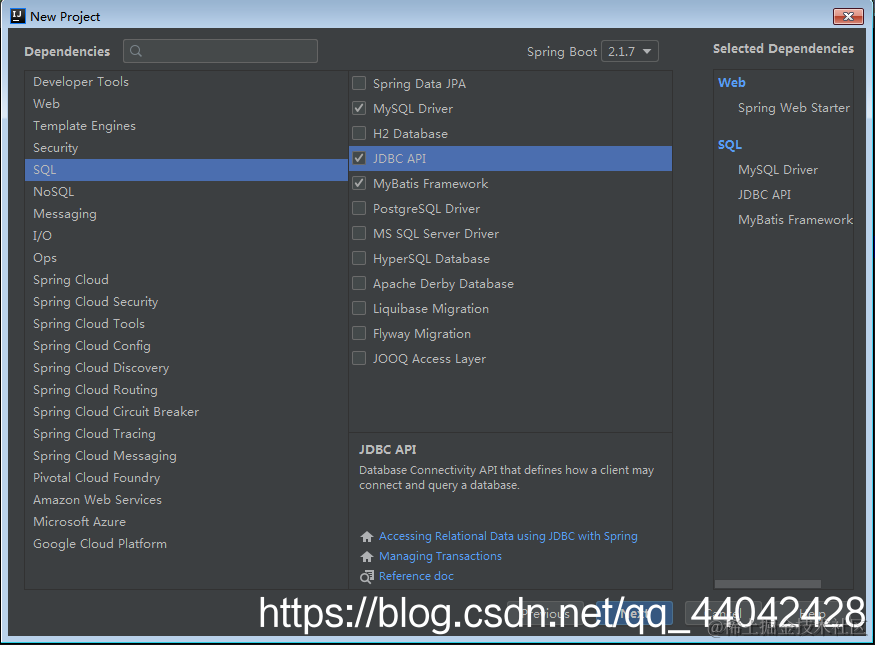The image size is (875, 645).
Task: Select the SQL category
Action: tap(186, 170)
